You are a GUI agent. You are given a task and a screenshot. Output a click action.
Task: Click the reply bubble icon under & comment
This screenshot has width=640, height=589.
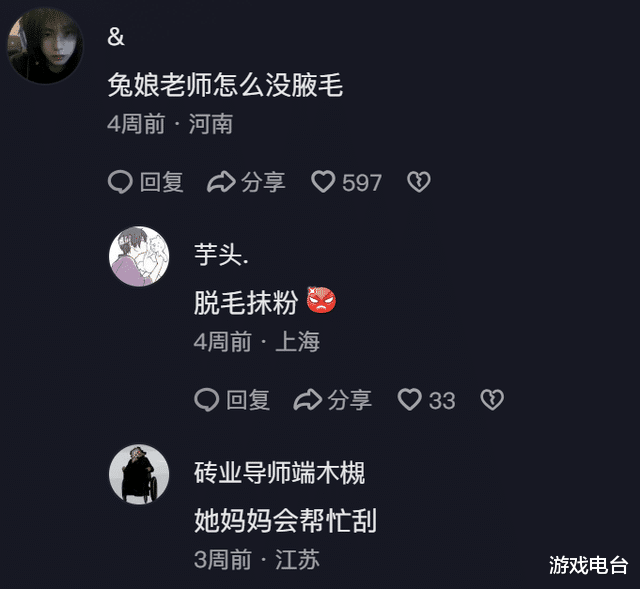120,182
